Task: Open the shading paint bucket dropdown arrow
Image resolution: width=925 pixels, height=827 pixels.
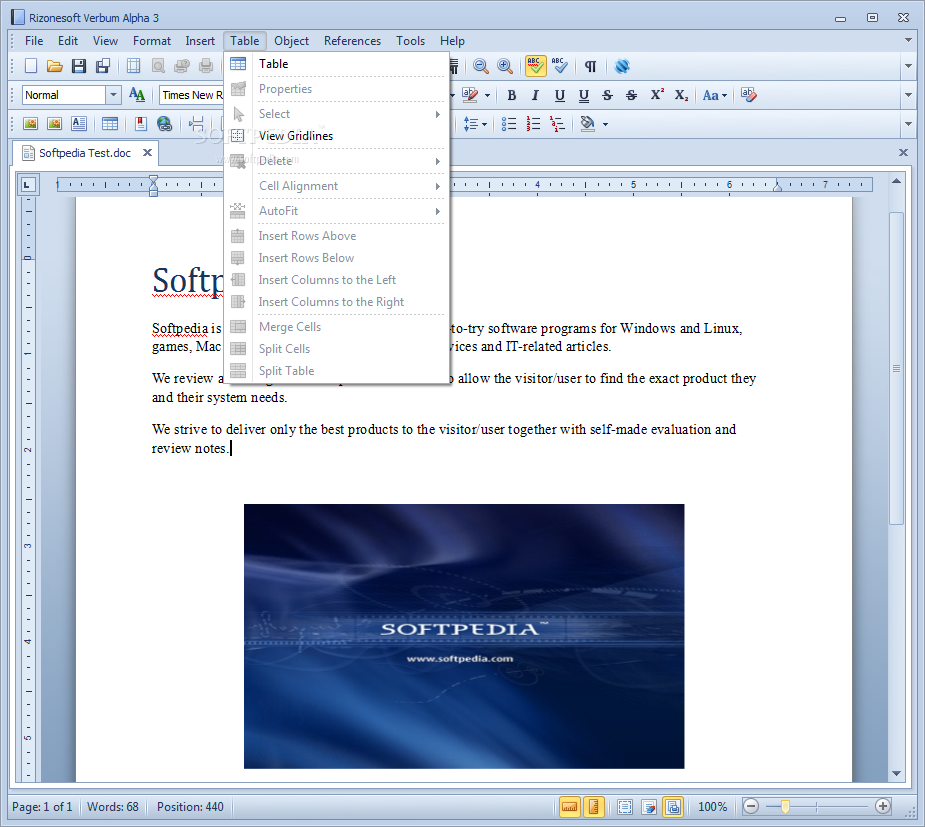Action: click(x=605, y=124)
